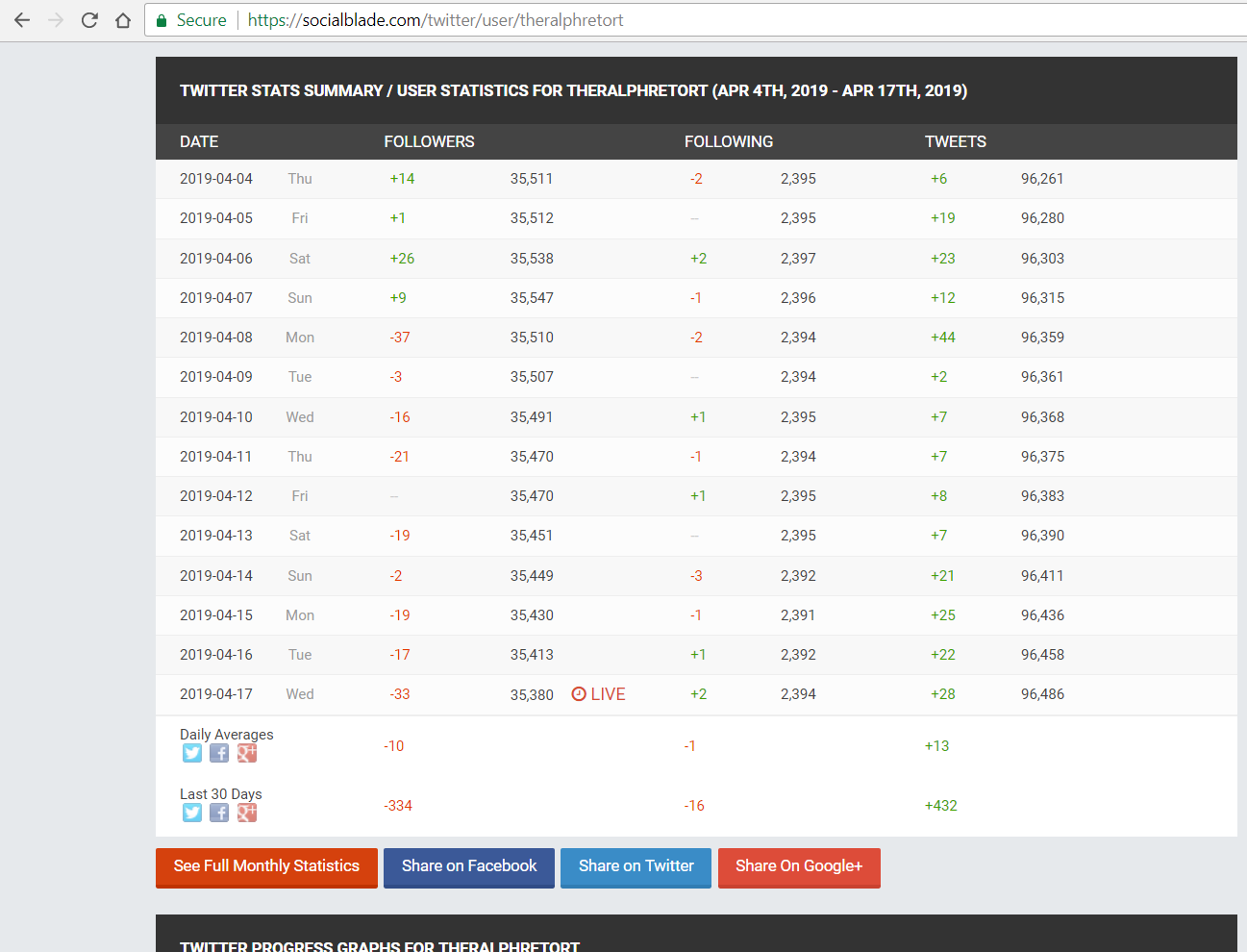Share Last 30 Days via Twitter icon
Screen dimensions: 1247x952
click(x=192, y=813)
